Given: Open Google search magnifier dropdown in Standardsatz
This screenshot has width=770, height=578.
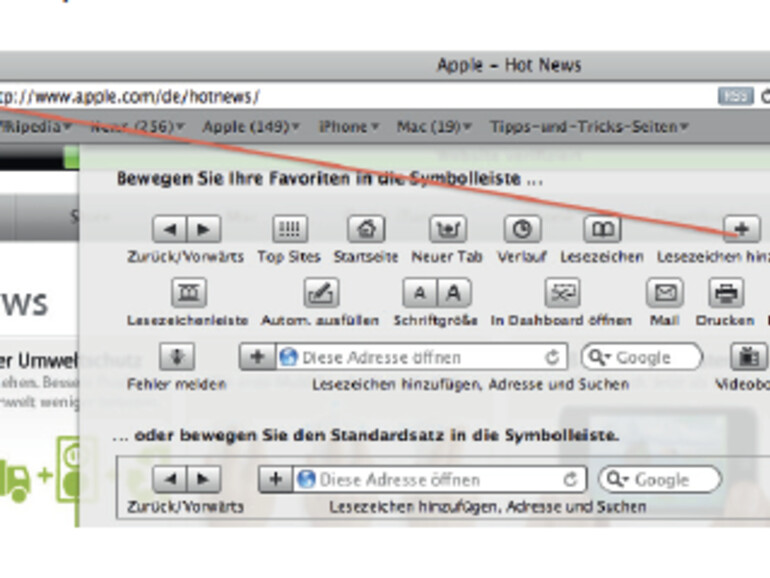Looking at the screenshot, I should (617, 479).
